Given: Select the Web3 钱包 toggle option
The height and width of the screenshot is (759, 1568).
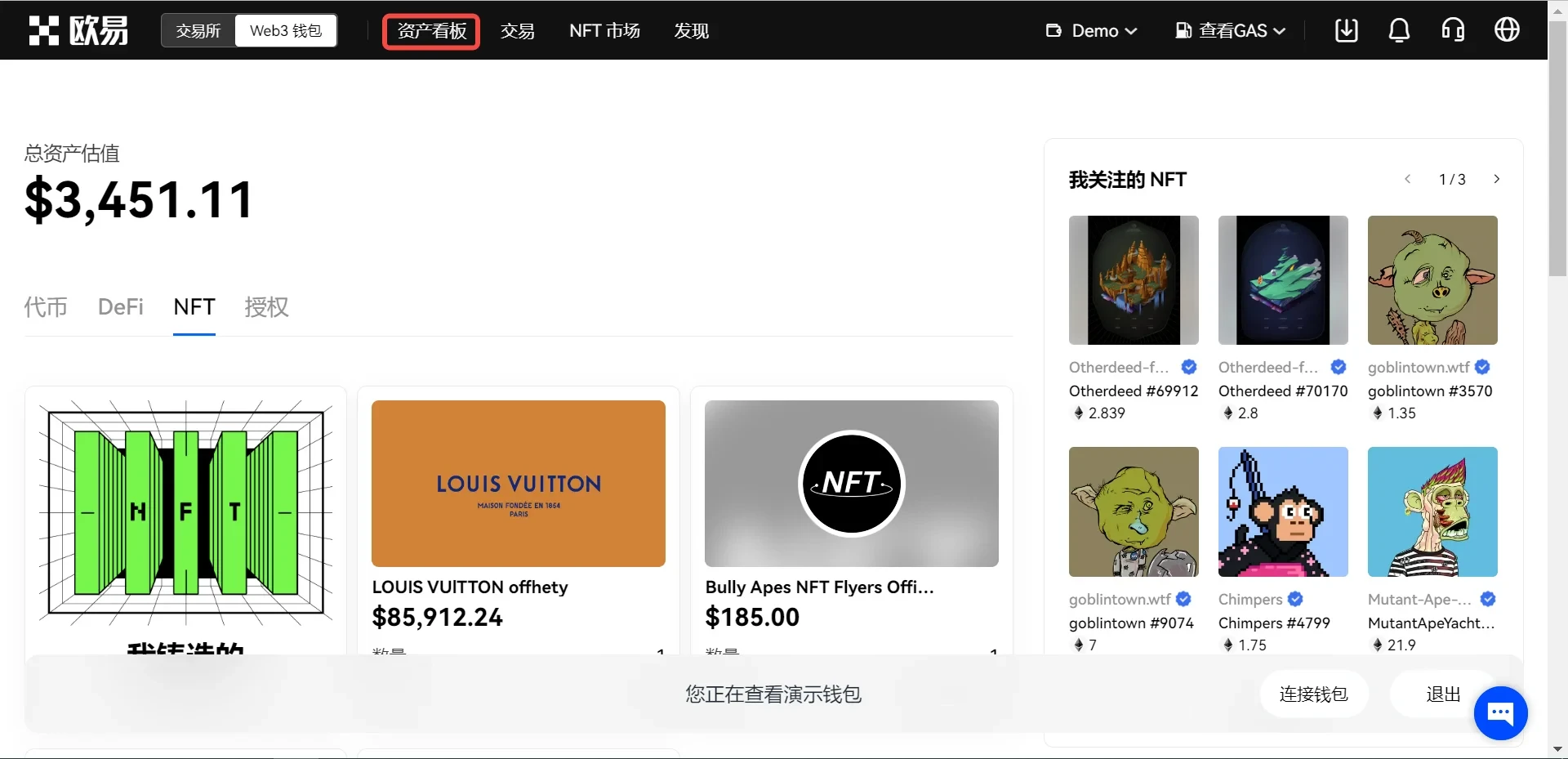Looking at the screenshot, I should [x=286, y=31].
